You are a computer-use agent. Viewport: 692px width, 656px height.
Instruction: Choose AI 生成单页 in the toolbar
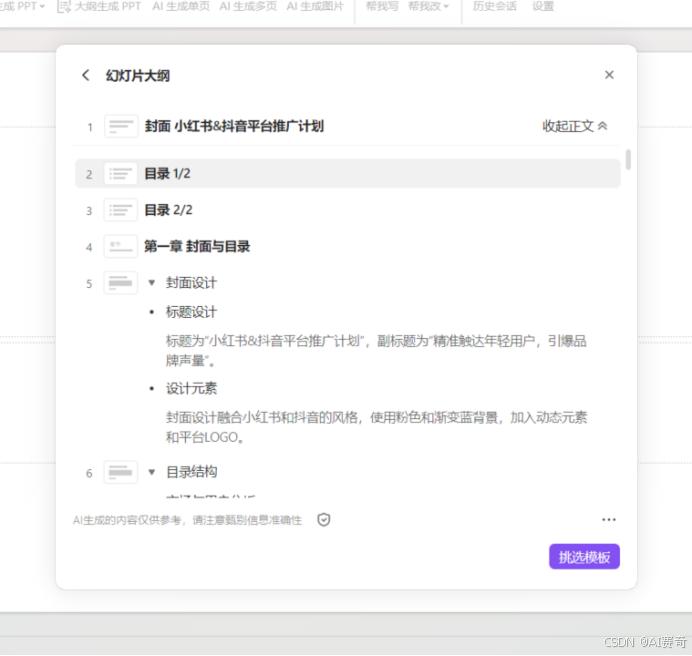tap(181, 7)
